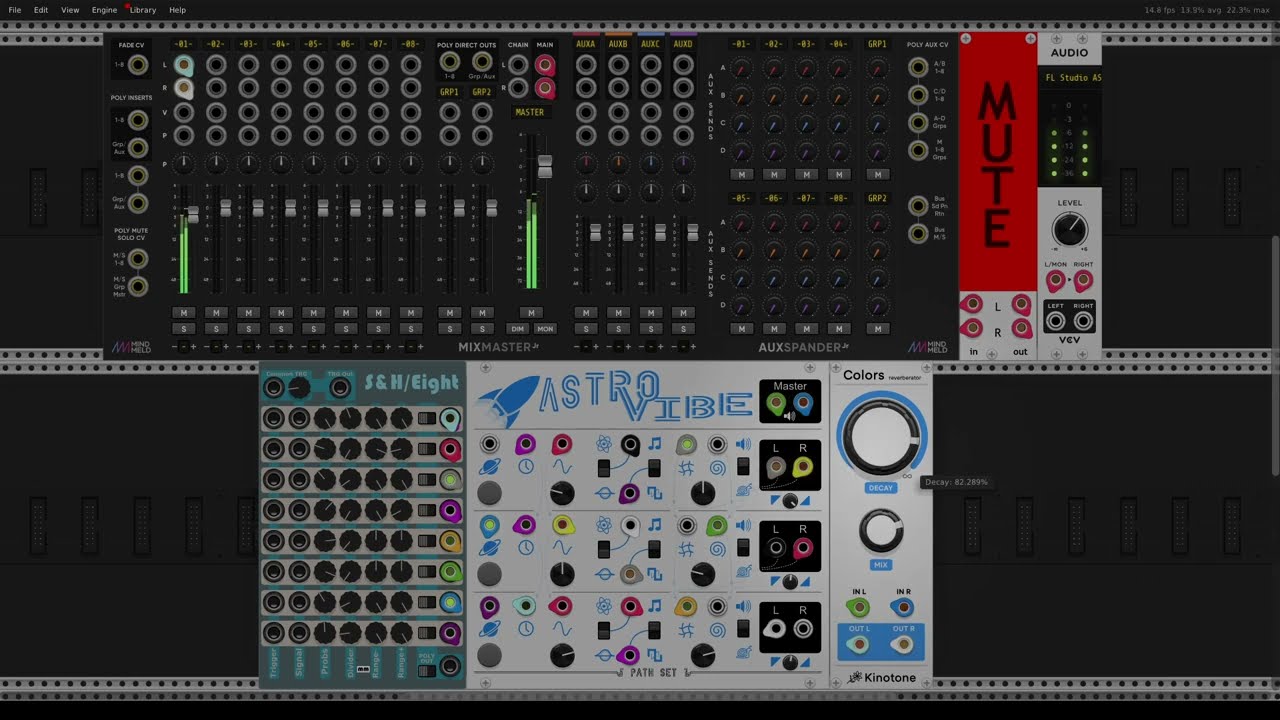Open the Help menu
Viewport: 1280px width, 720px height.
pos(177,10)
